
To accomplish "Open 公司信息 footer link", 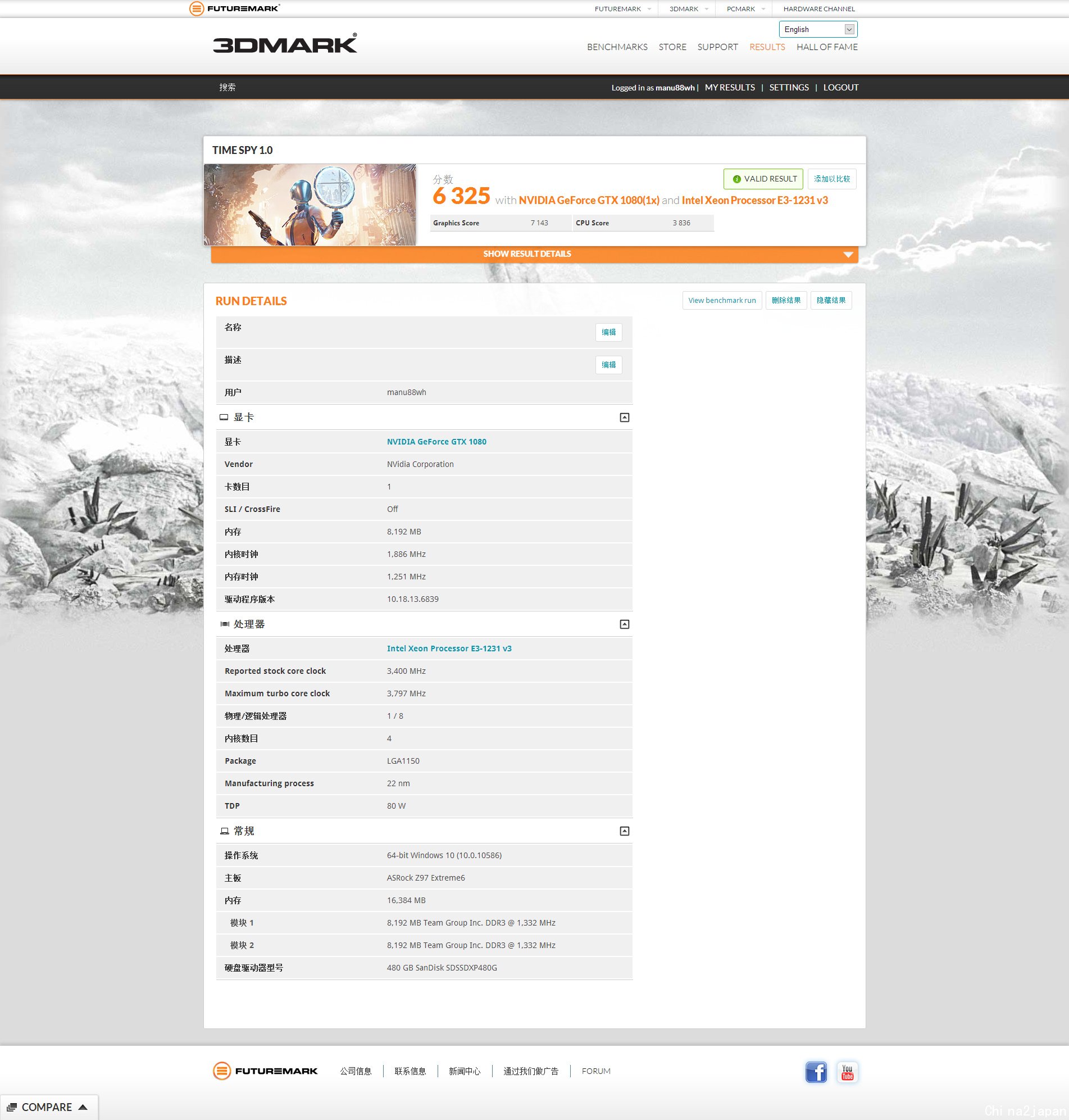I will tap(356, 1072).
